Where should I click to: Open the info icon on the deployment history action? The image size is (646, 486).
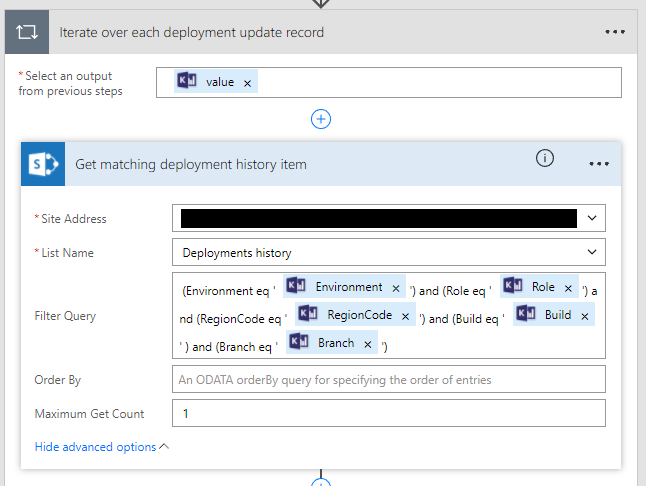[x=545, y=158]
